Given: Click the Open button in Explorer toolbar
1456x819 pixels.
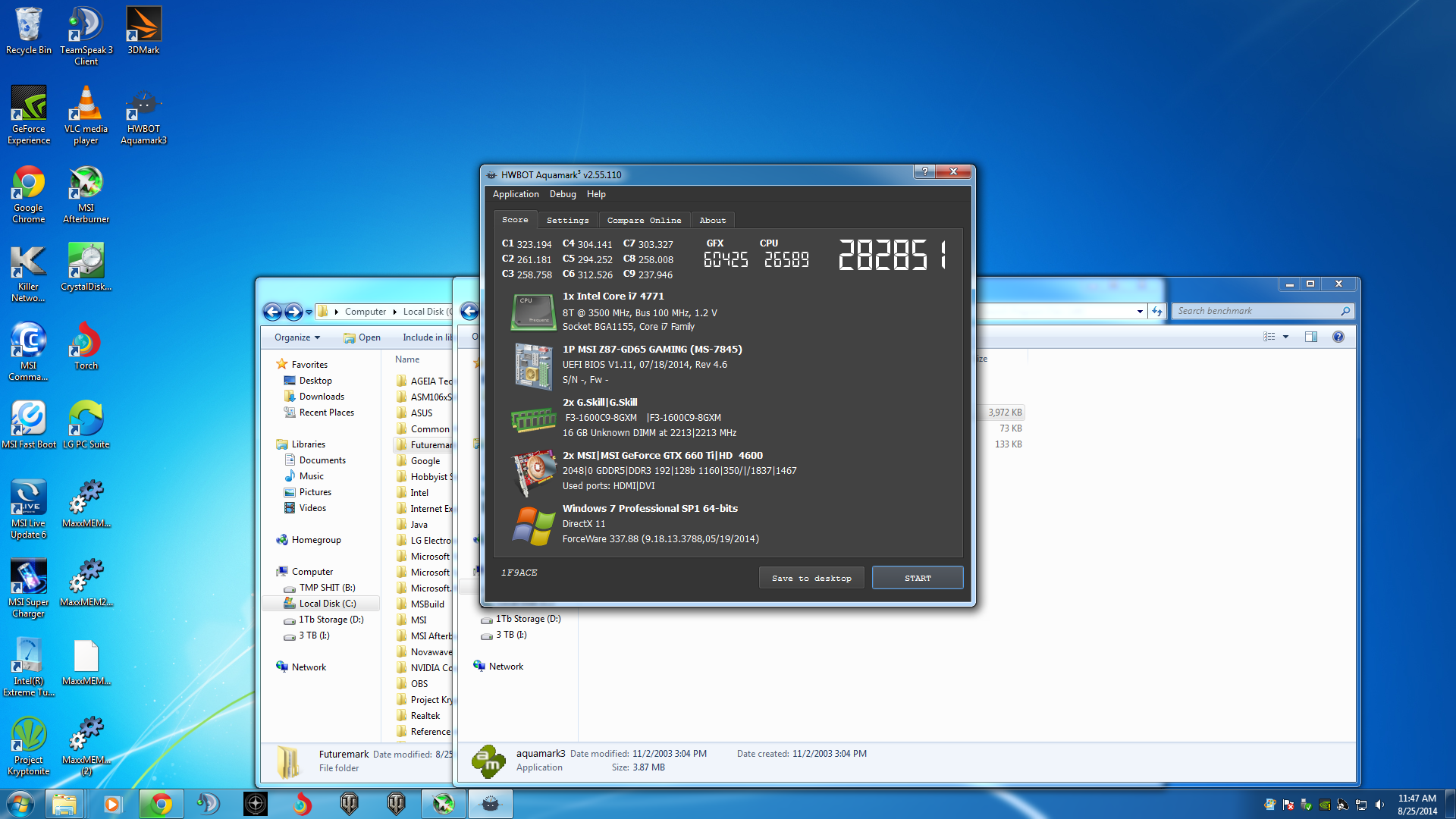Looking at the screenshot, I should pyautogui.click(x=362, y=337).
